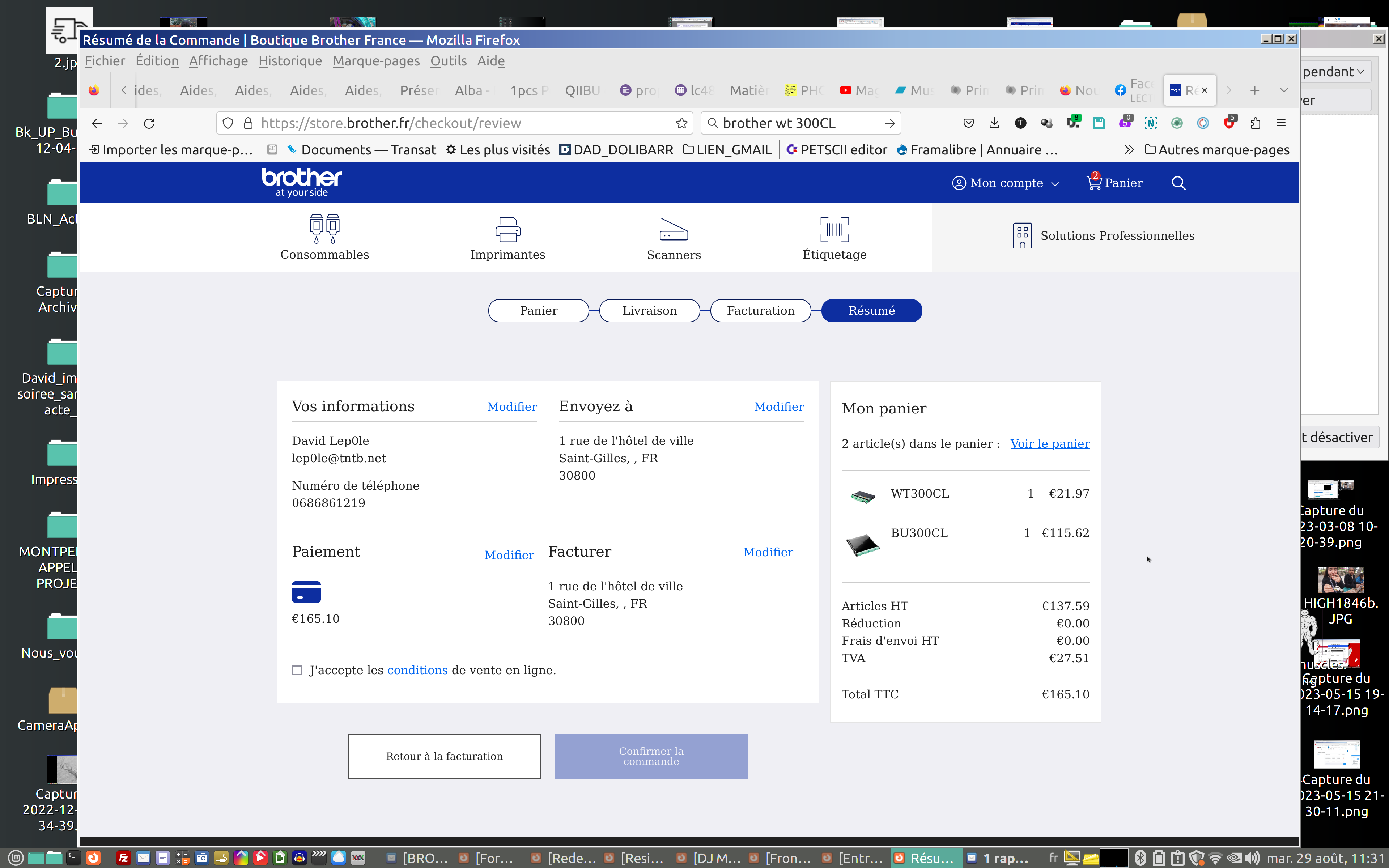The height and width of the screenshot is (868, 1389).
Task: Open the Étiquetage barcode icon
Action: pyautogui.click(x=834, y=229)
